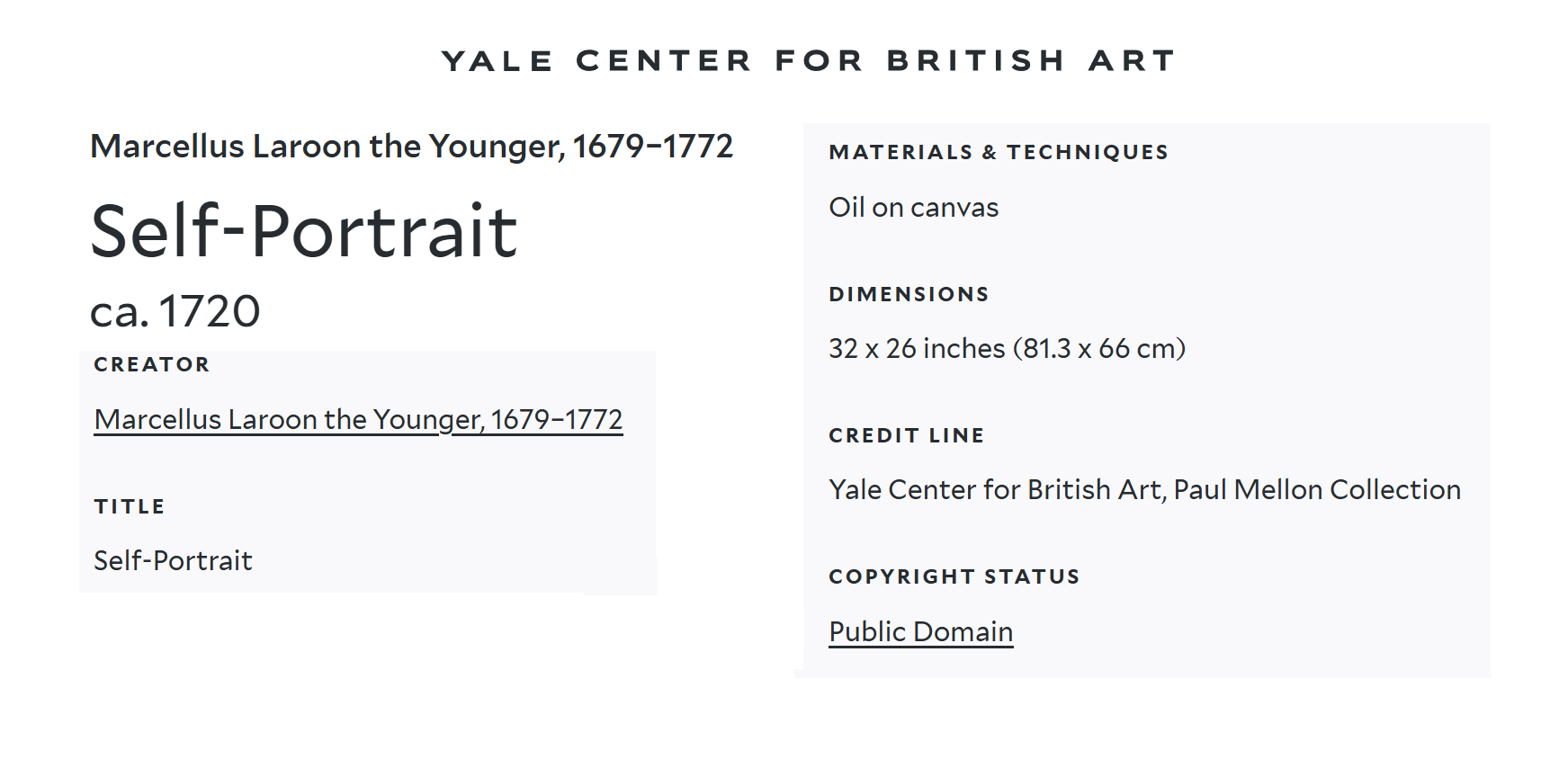Click the COPYRIGHT STATUS label
The width and height of the screenshot is (1568, 777).
(x=954, y=576)
